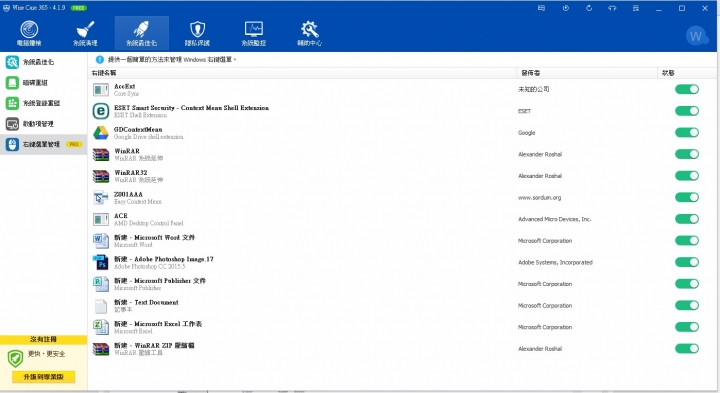The width and height of the screenshot is (720, 393).
Task: Click the clock scheduler icon in title bar
Action: pos(565,8)
